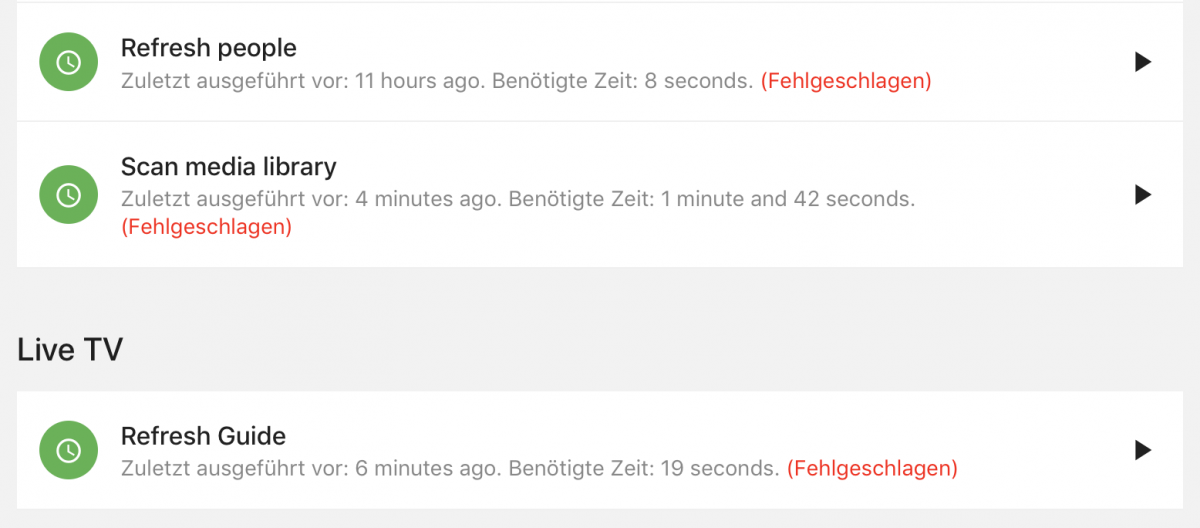Click the red Fehlgeschlagen status of Refresh people
Image resolution: width=1200 pixels, height=528 pixels.
[846, 81]
